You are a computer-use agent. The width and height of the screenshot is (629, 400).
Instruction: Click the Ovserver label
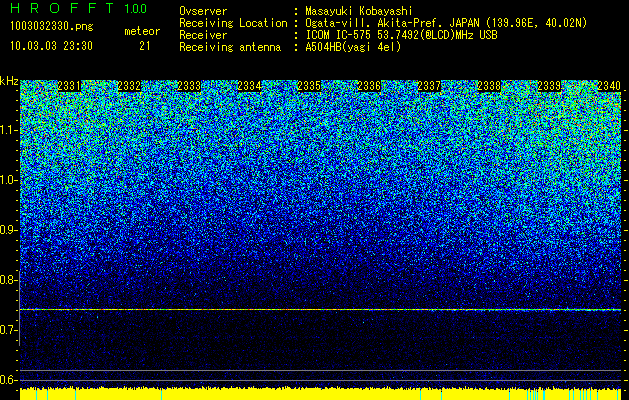pos(203,11)
